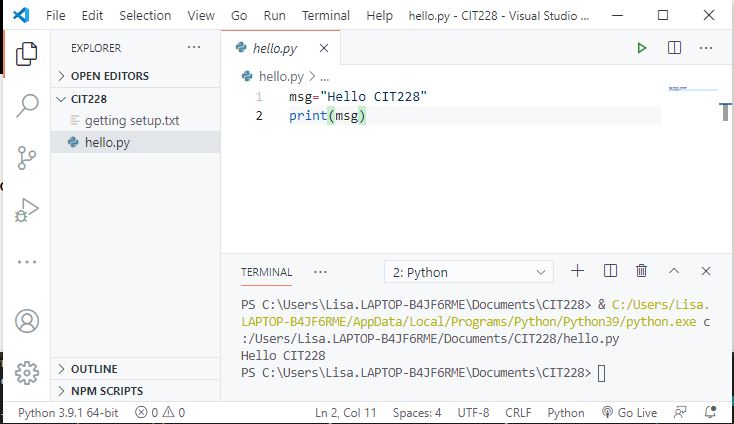Screen dimensions: 734x424
Task: Collapse the CIT228 folder
Action: [88, 99]
